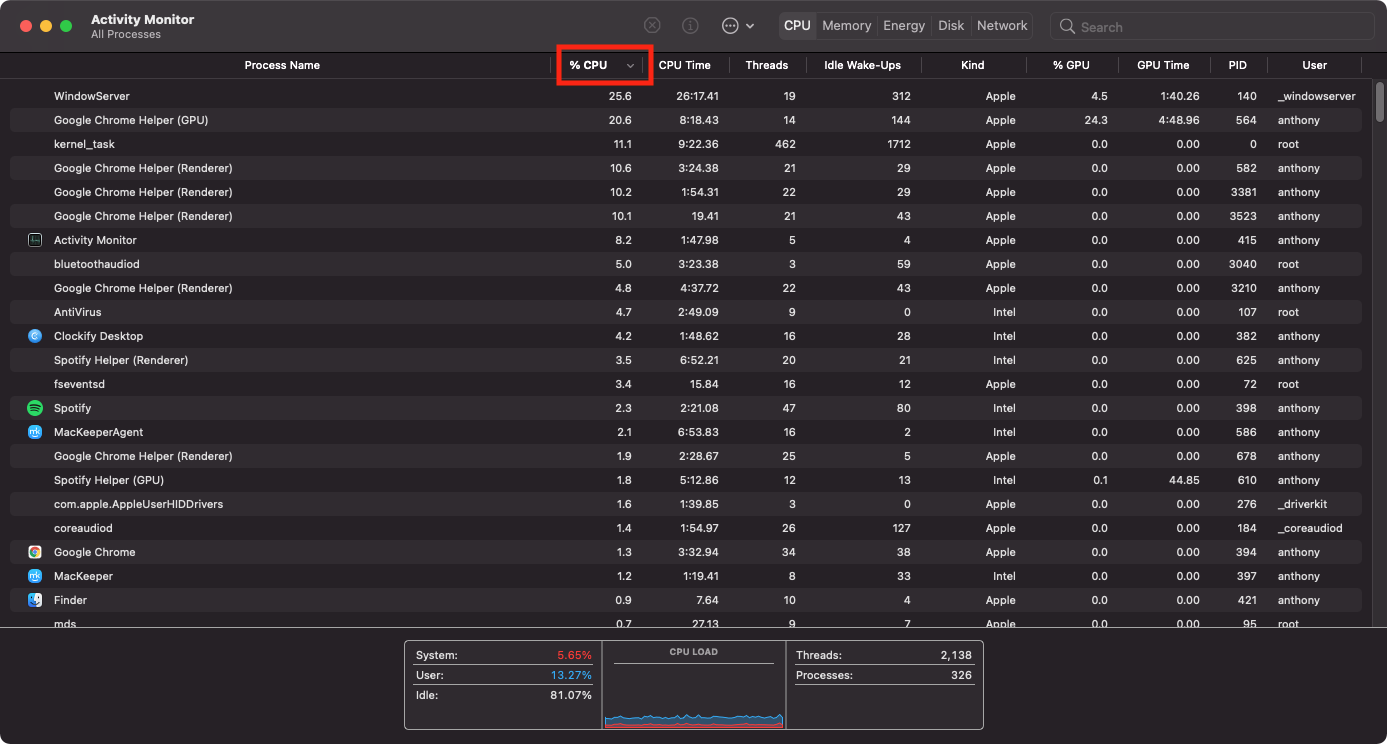Switch to the Disk tab

click(x=951, y=26)
